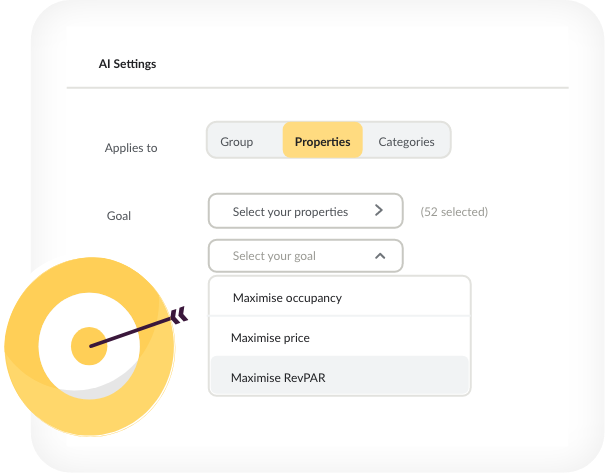Viewport: 605px width, 473px height.
Task: Select the Group segment option
Action: click(x=237, y=142)
